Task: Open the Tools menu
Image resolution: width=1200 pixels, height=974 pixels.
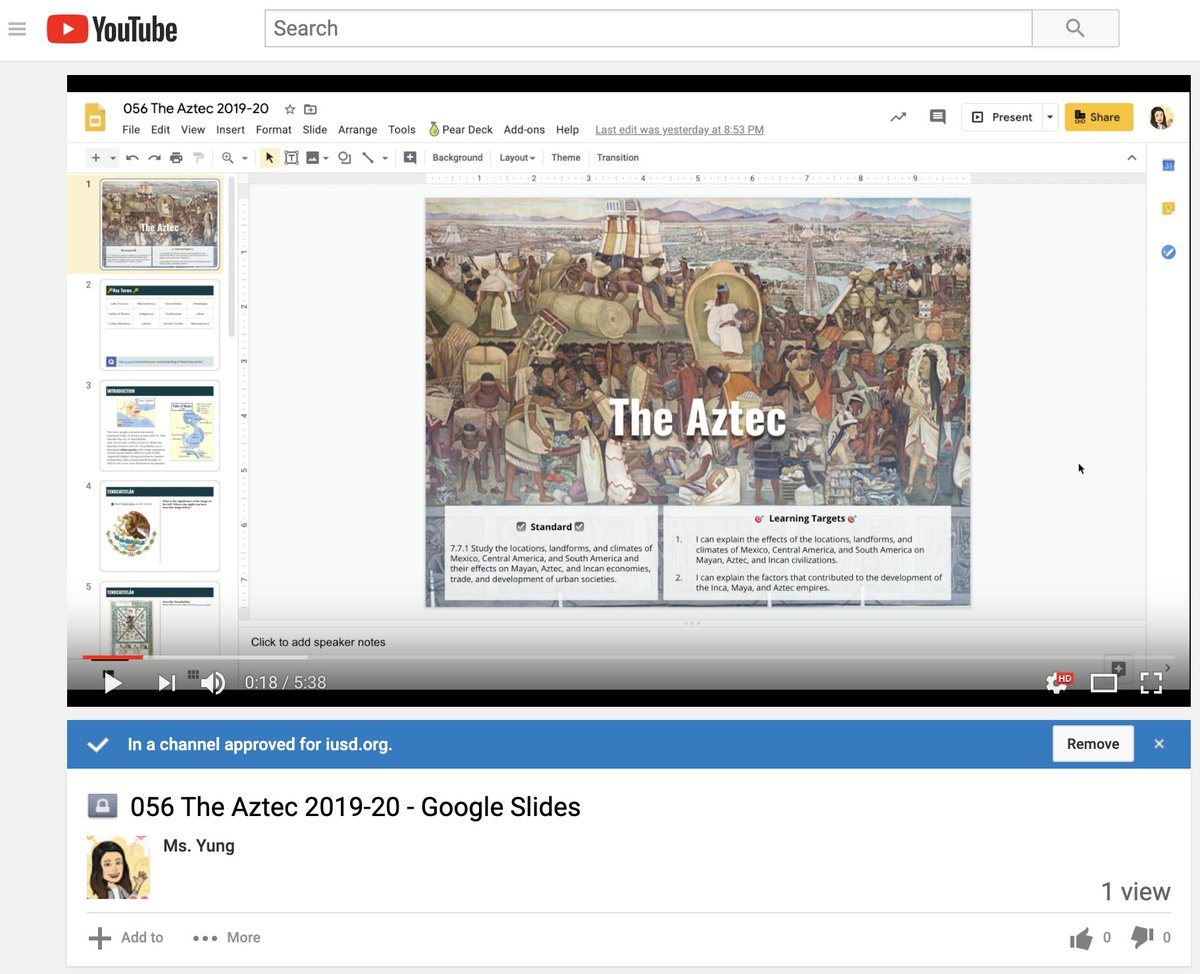Action: (x=402, y=130)
